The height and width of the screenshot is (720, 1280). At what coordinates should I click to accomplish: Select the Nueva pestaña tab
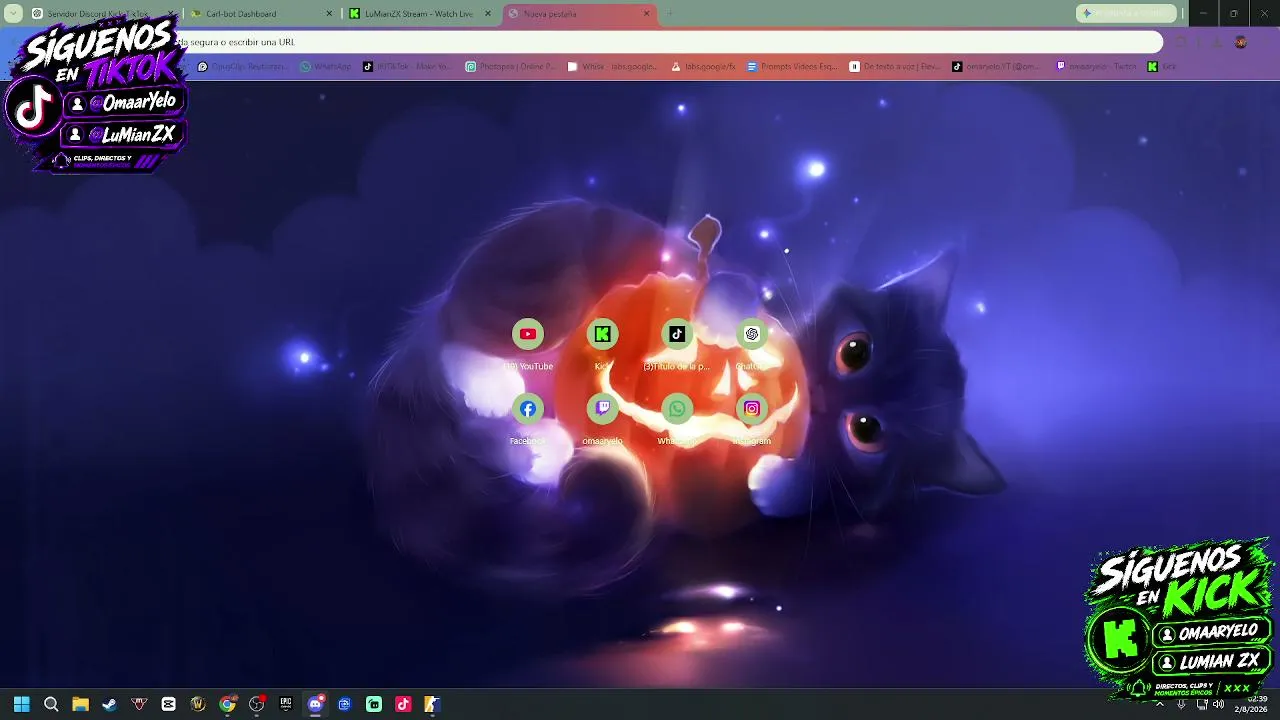(580, 14)
